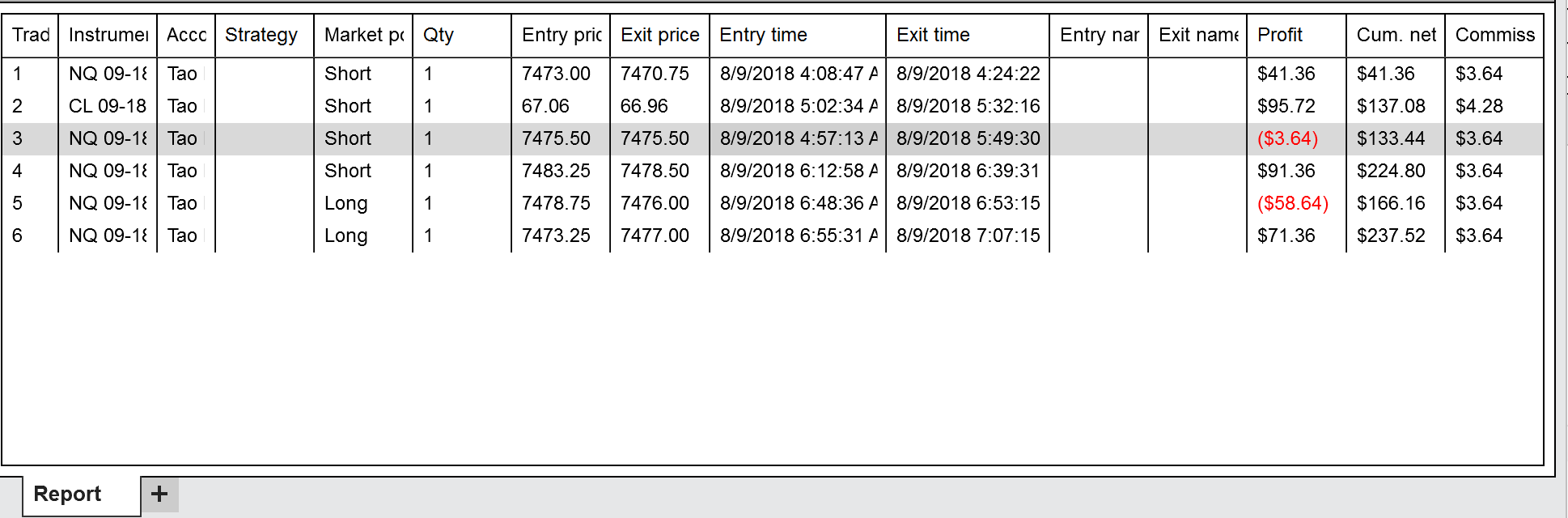Select entry price 7483.25 cell
Screen dimensions: 1568x518
coord(556,171)
